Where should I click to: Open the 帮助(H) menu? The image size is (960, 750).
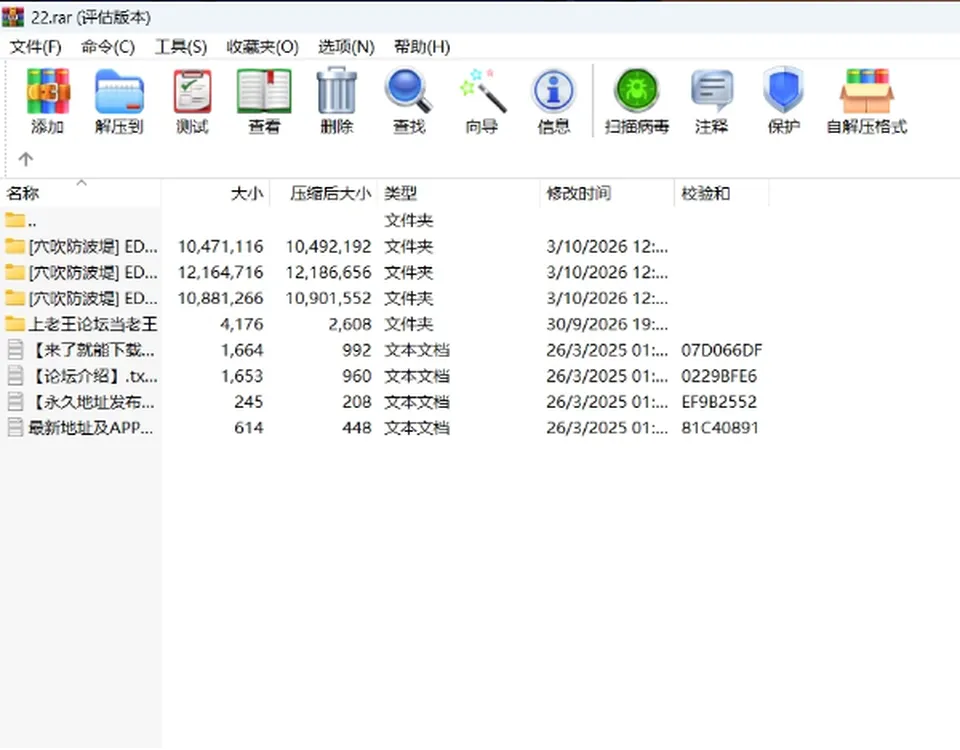(x=422, y=47)
